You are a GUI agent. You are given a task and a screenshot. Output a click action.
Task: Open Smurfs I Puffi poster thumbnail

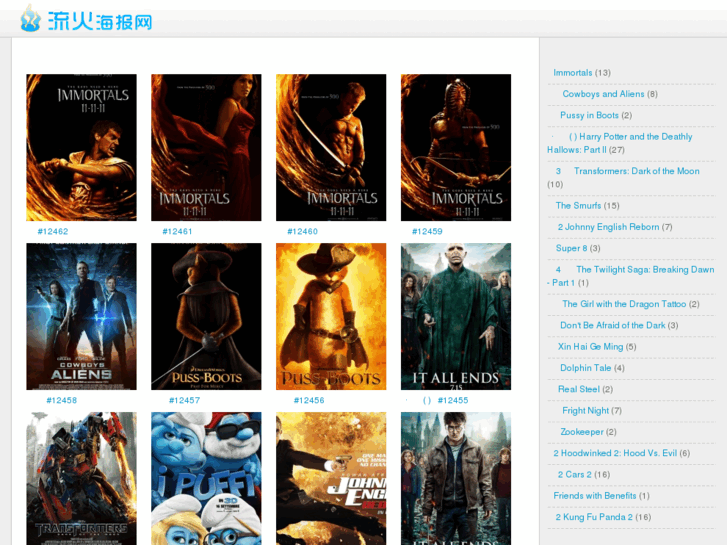click(x=206, y=479)
